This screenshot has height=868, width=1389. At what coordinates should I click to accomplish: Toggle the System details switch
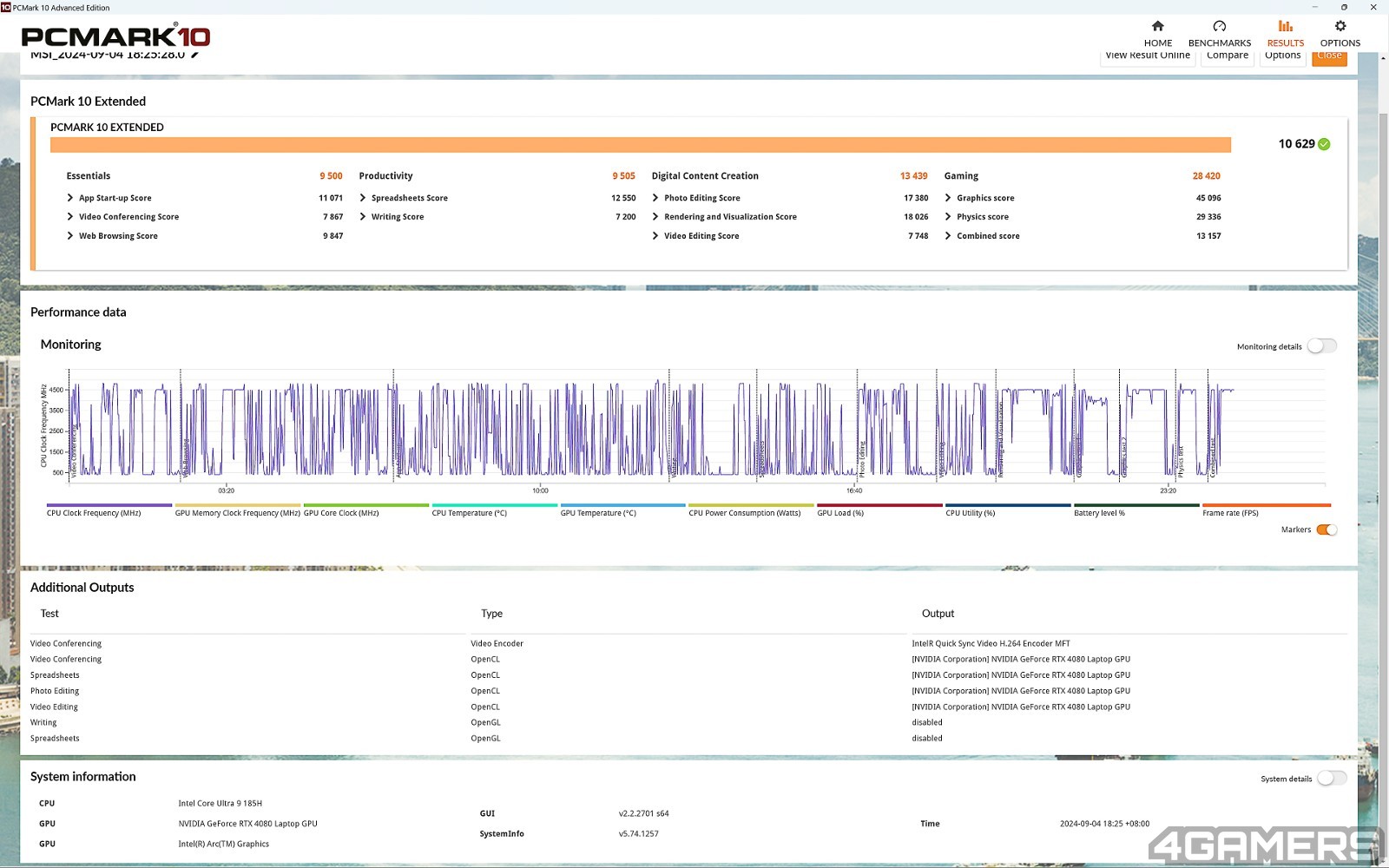[x=1332, y=779]
